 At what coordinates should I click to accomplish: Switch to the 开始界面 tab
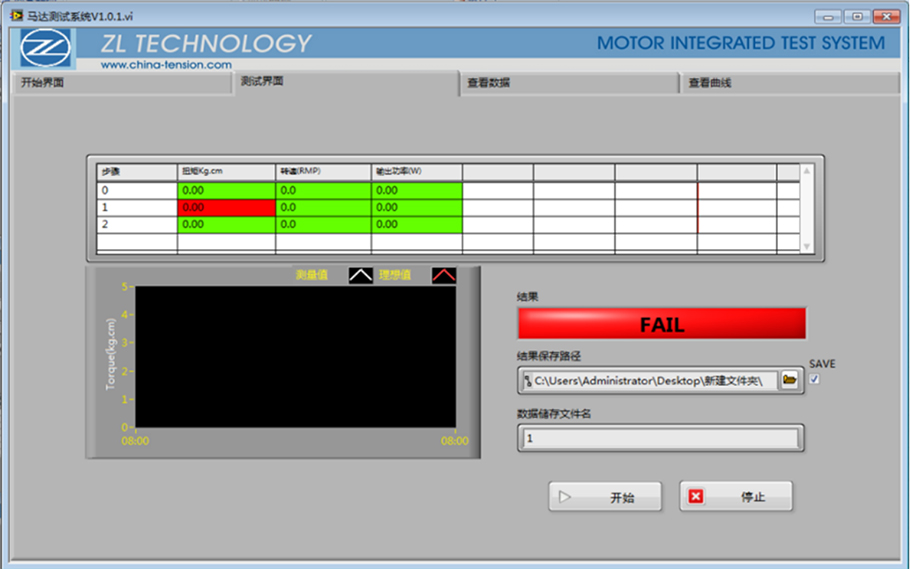[120, 83]
